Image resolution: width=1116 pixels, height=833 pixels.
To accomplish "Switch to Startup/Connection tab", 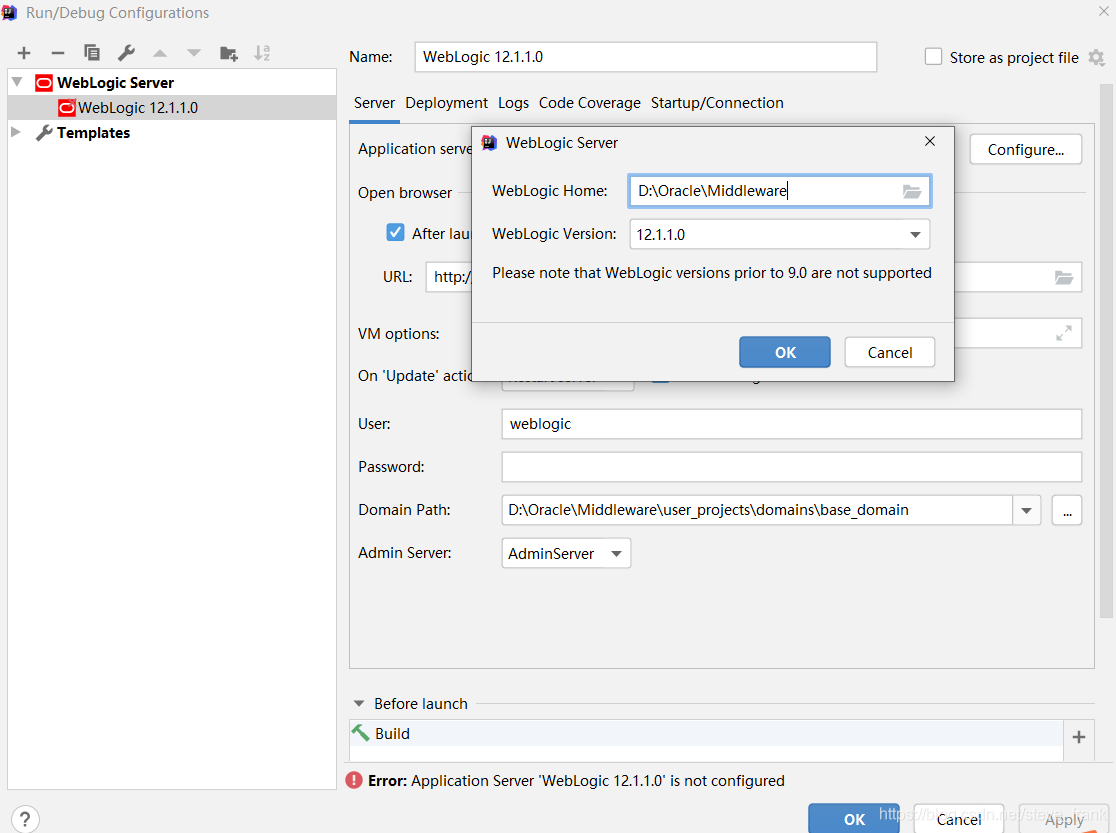I will (717, 103).
